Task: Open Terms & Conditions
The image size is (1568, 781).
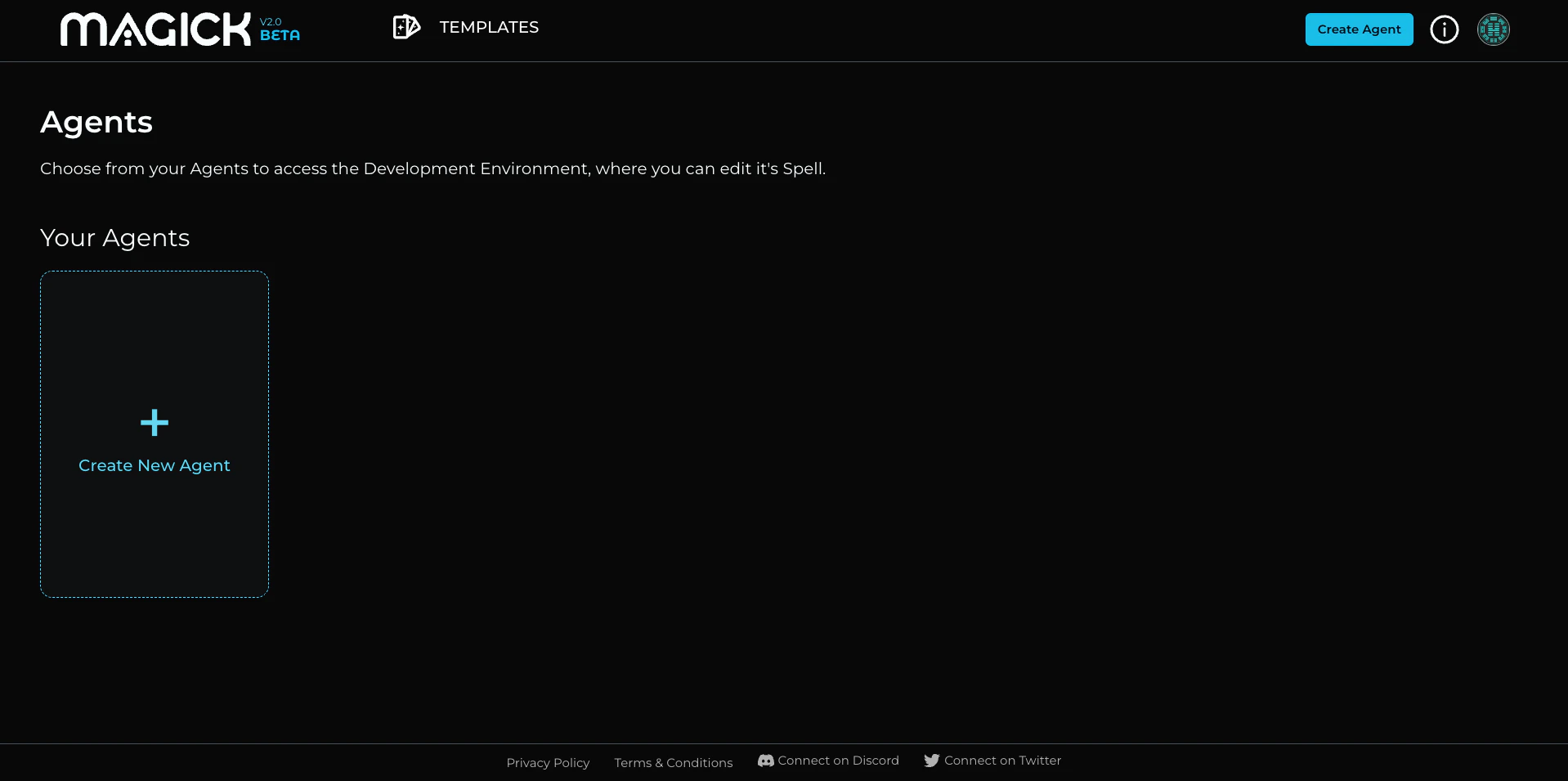Action: coord(672,762)
